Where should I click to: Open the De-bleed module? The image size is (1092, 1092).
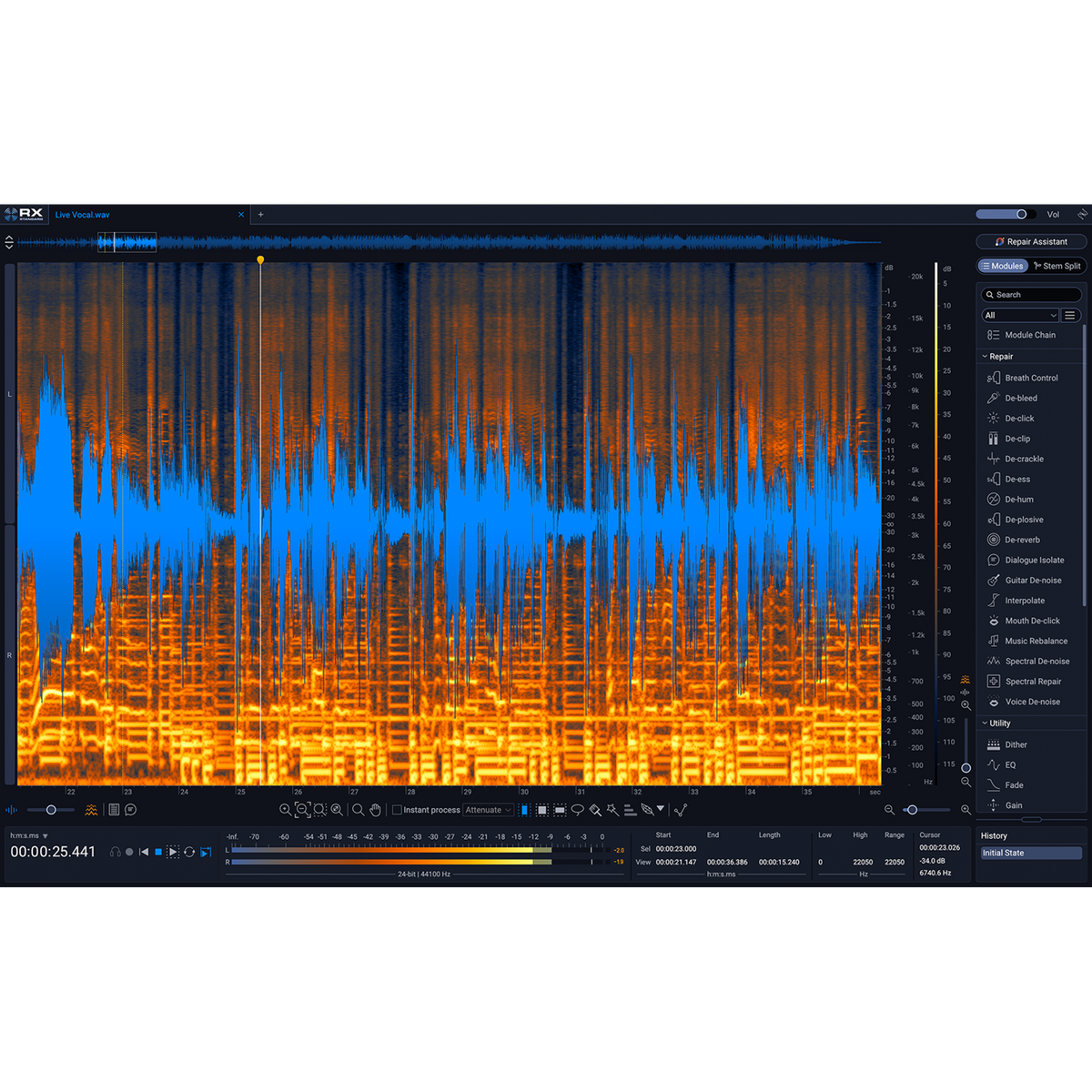tap(1013, 398)
